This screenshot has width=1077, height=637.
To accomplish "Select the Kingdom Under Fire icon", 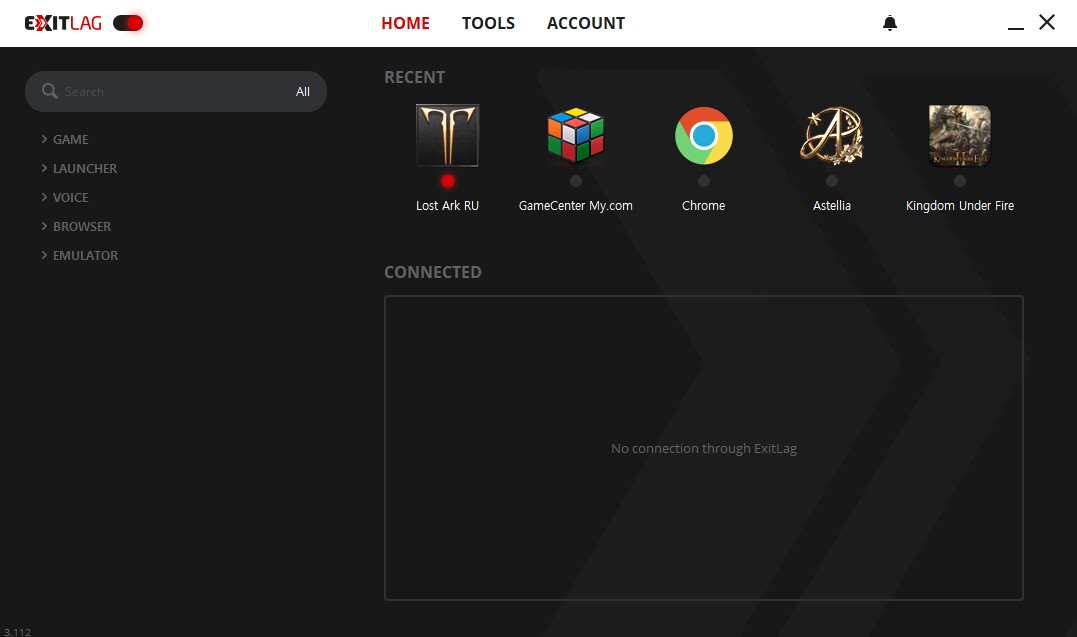I will pyautogui.click(x=960, y=135).
